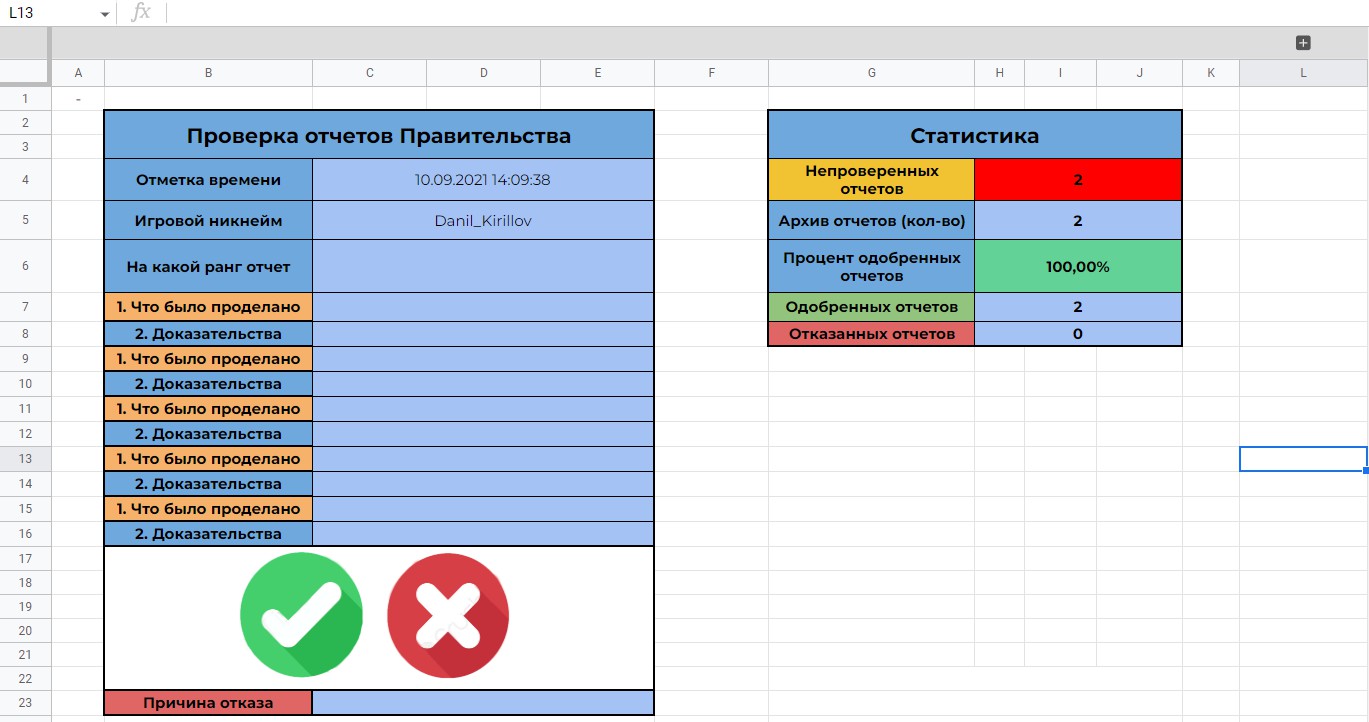Select 'Одобренных отчетов' label cell

point(872,307)
